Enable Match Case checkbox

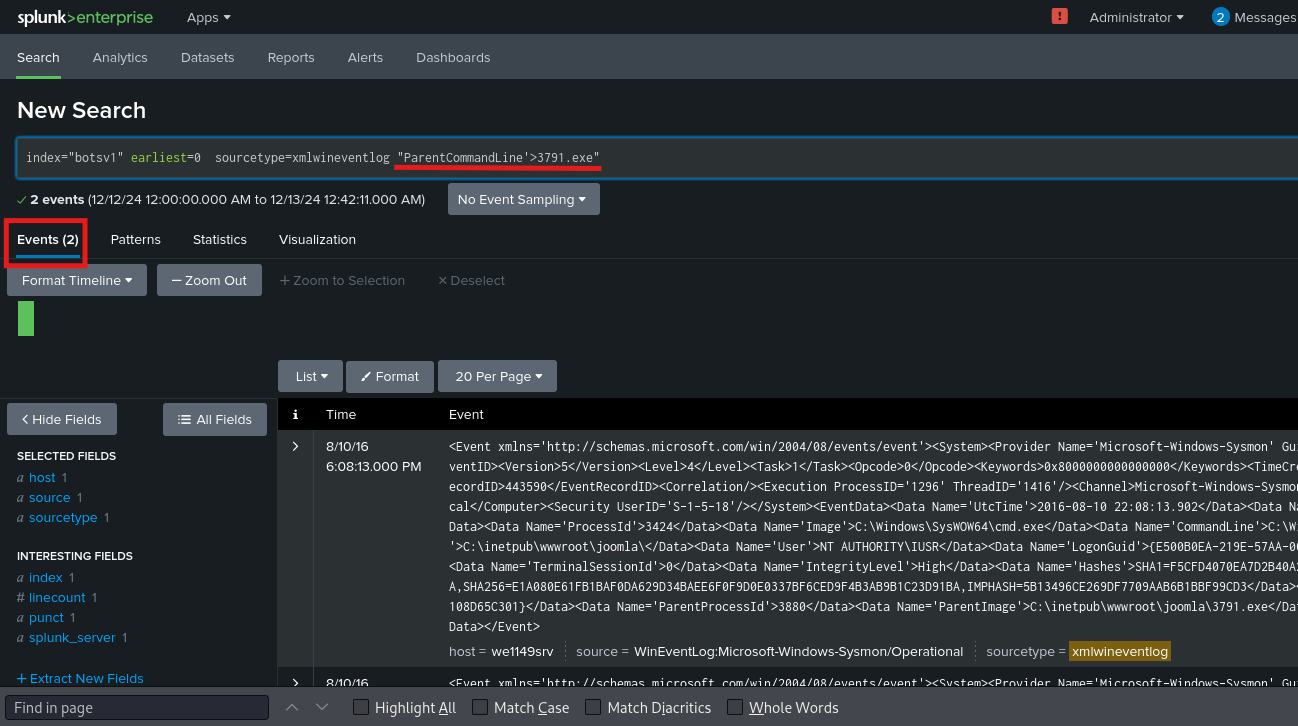coord(480,707)
